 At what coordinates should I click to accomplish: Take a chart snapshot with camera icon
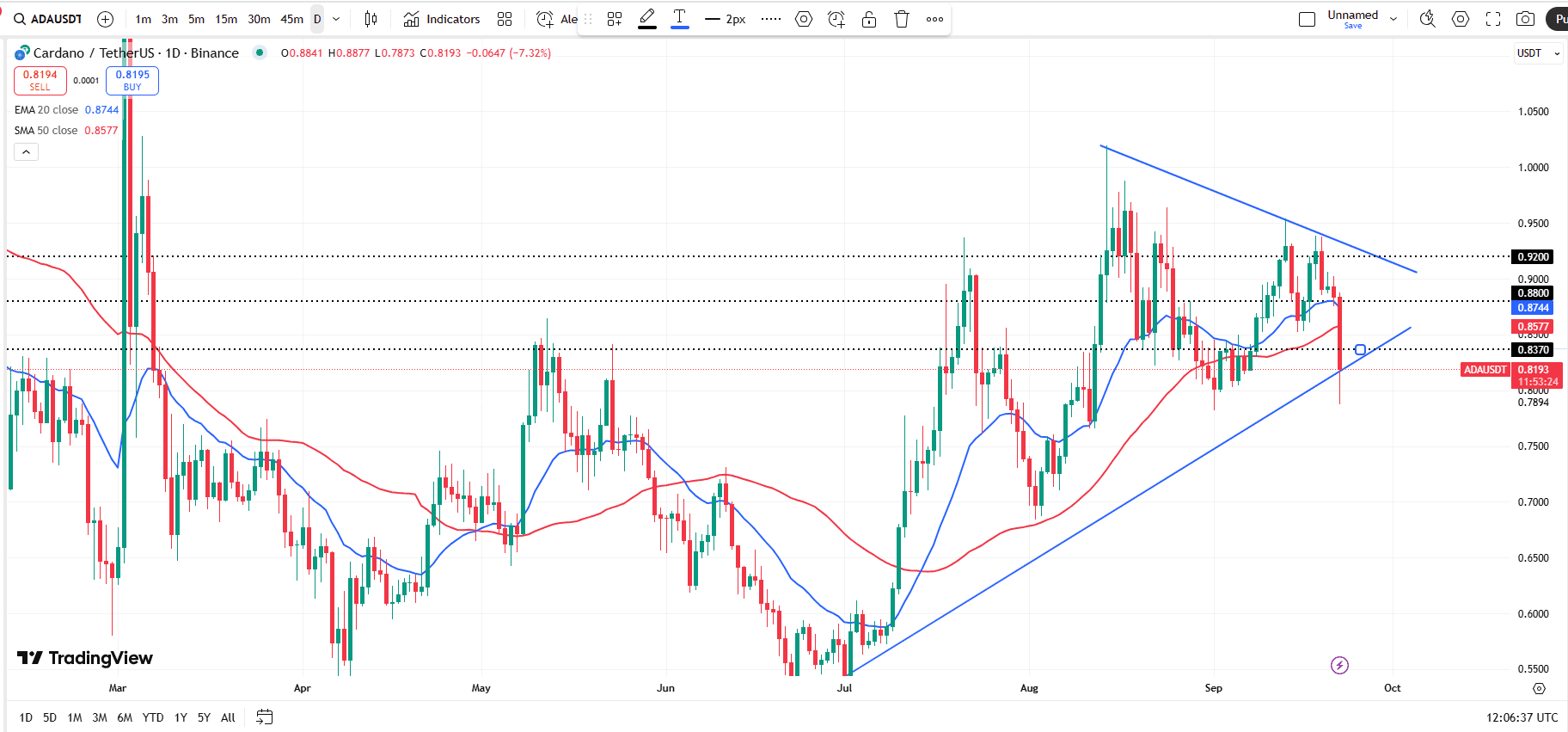click(1525, 19)
